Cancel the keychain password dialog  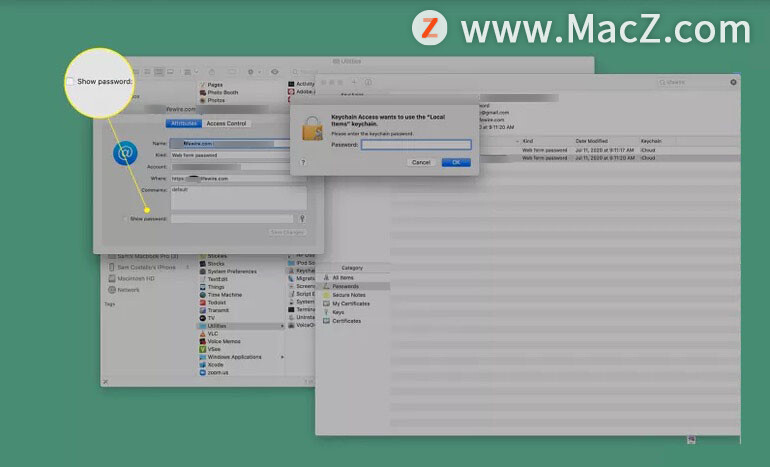pyautogui.click(x=421, y=162)
